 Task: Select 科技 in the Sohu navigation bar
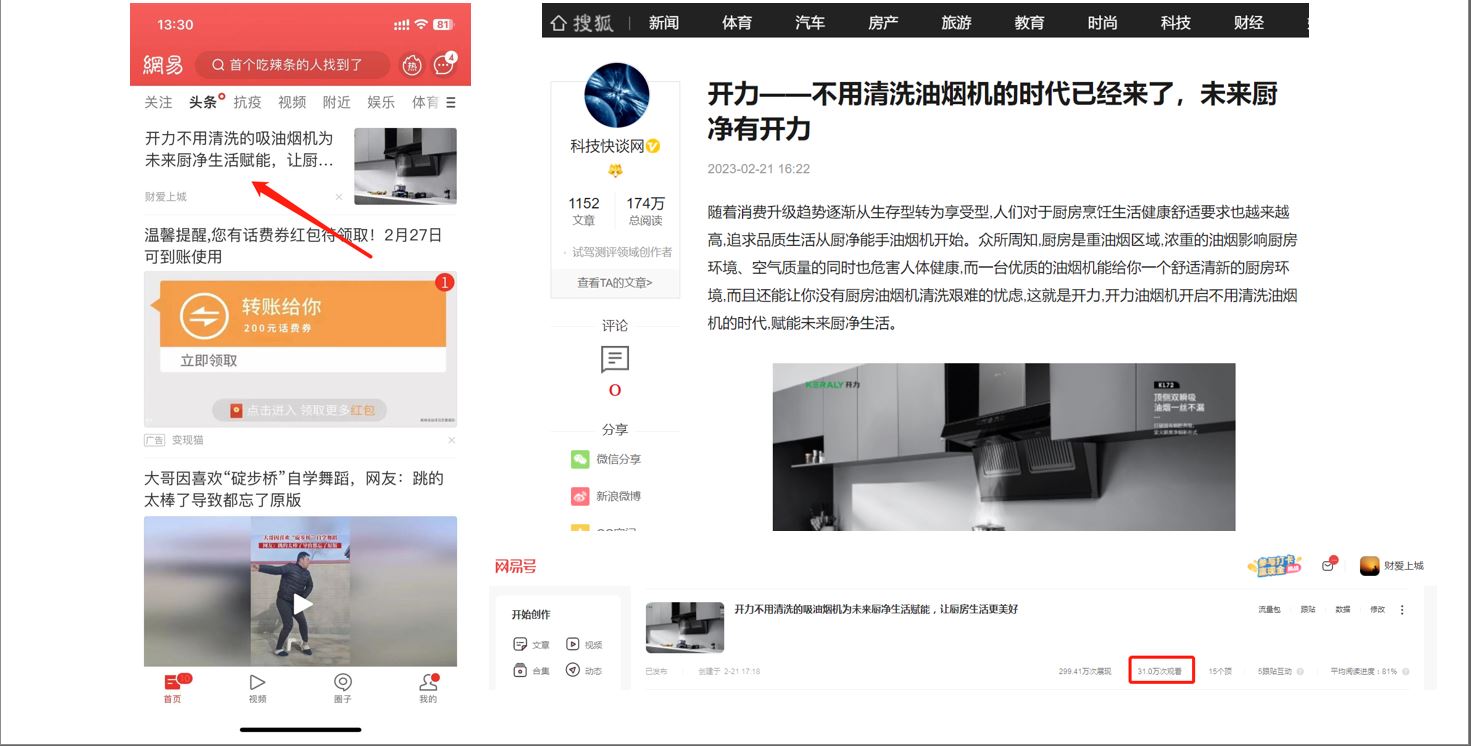(x=1175, y=22)
